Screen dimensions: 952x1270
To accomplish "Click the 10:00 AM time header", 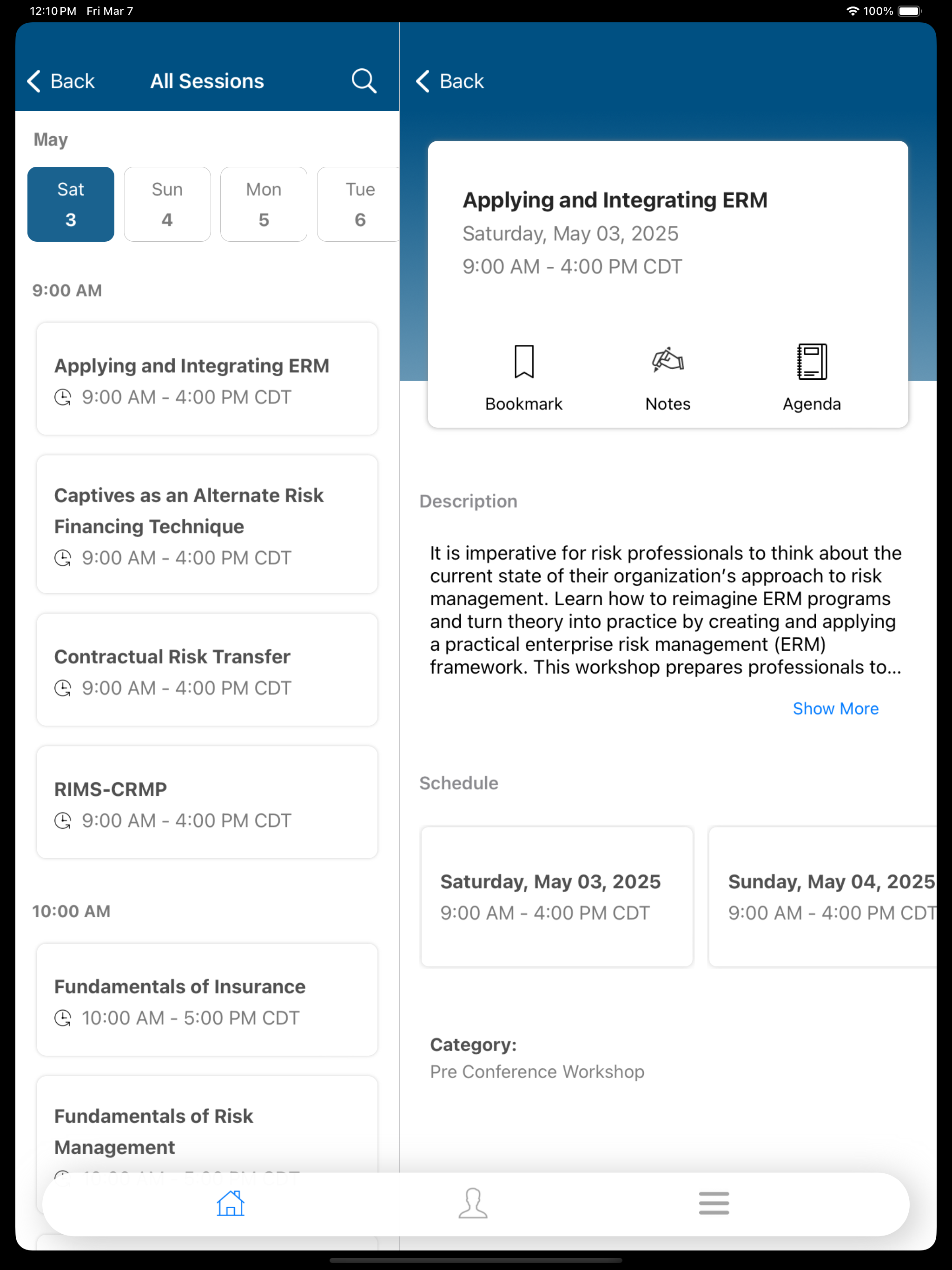I will 71,911.
